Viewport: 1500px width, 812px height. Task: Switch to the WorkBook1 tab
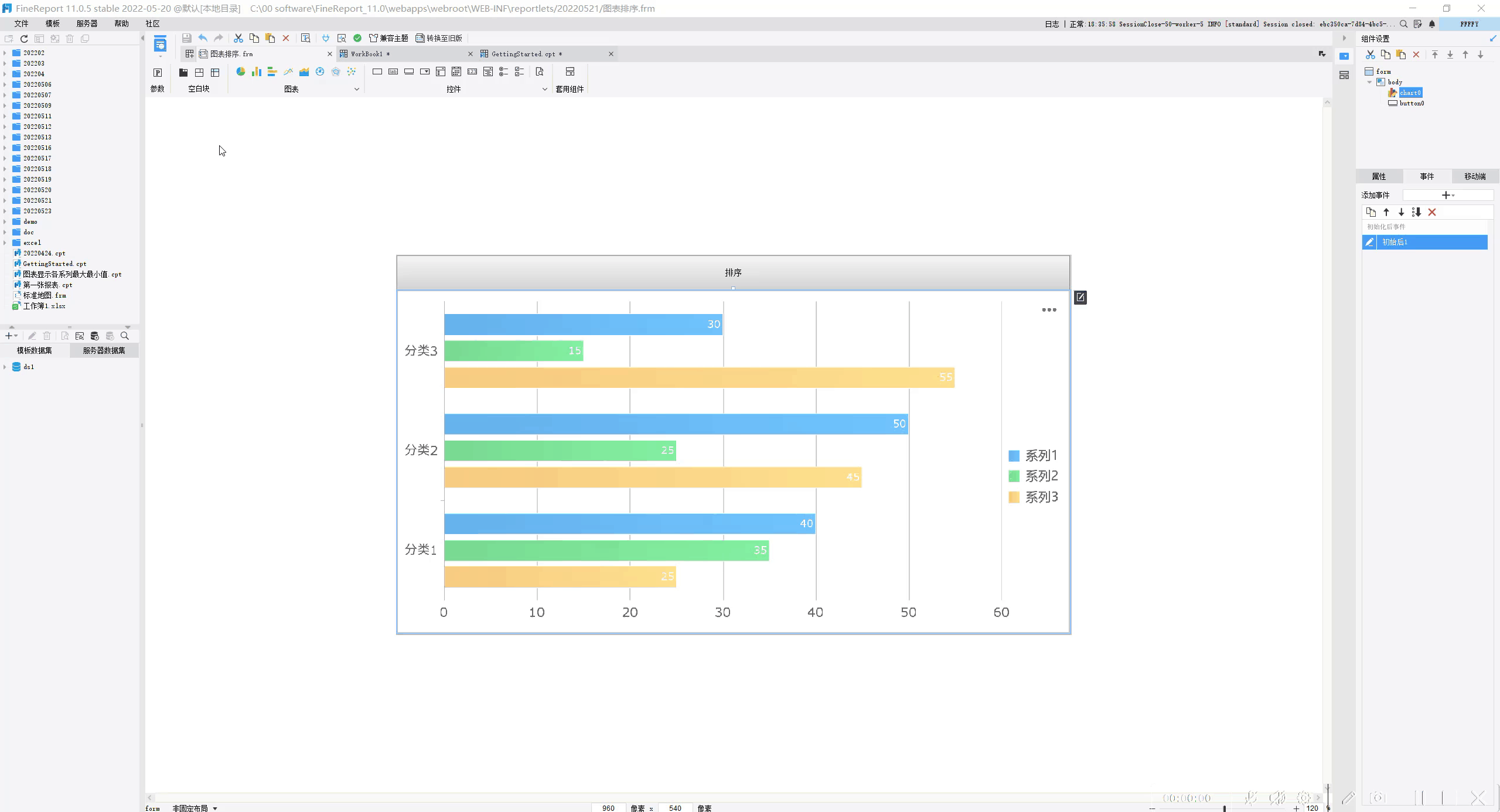(x=367, y=54)
